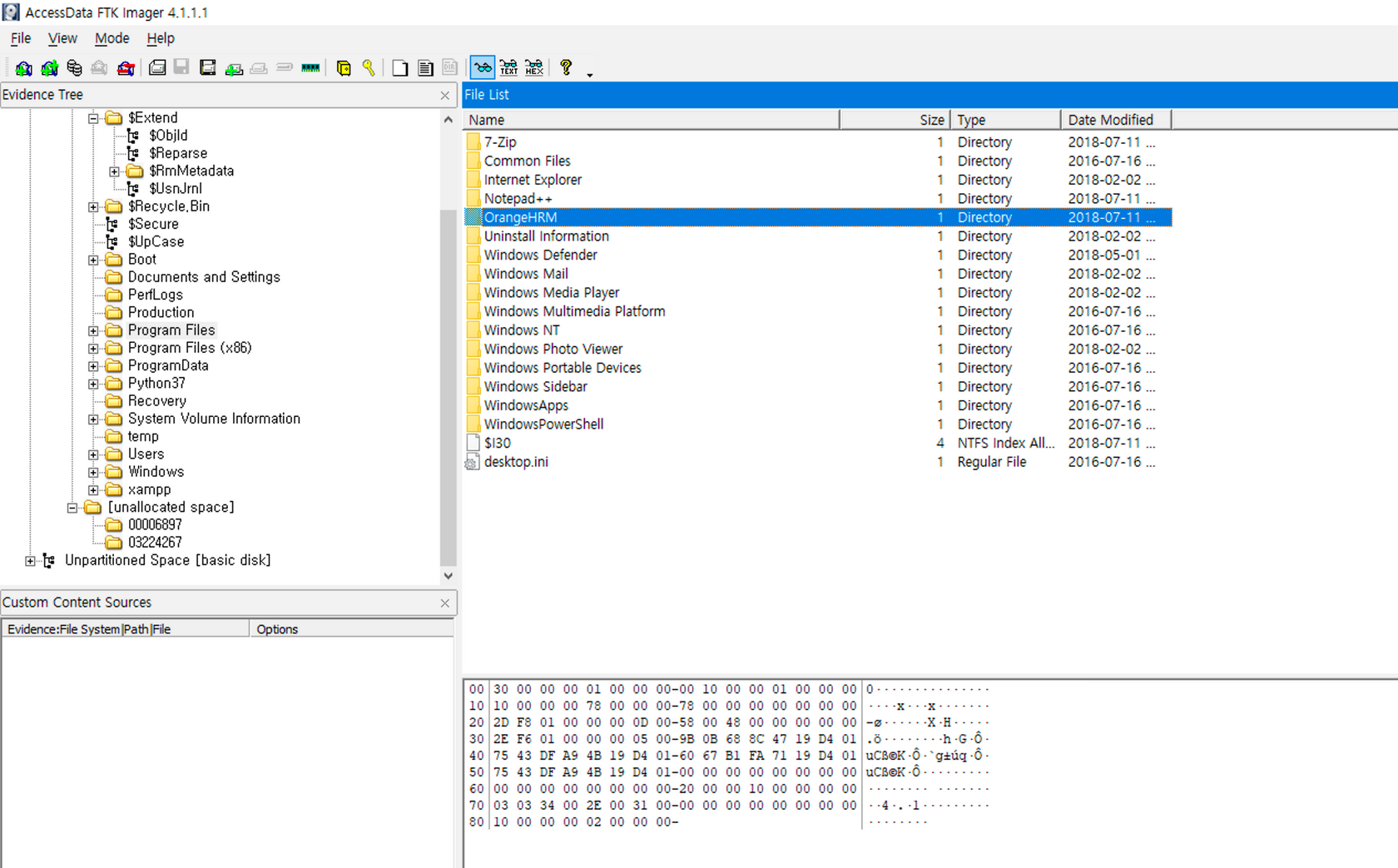This screenshot has height=868, width=1398.
Task: Open the File menu
Action: (x=21, y=38)
